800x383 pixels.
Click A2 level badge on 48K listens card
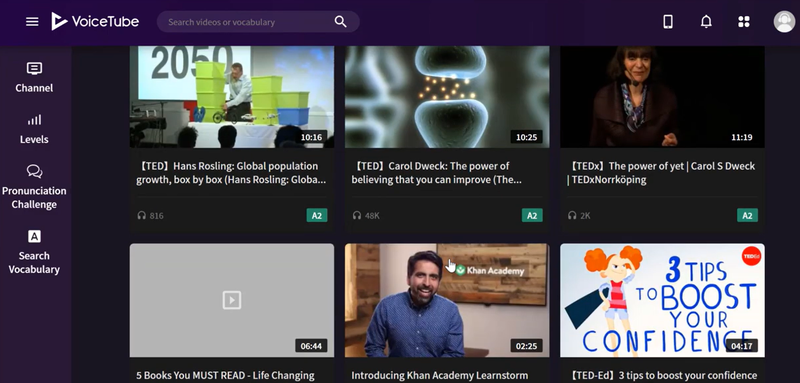click(x=532, y=215)
